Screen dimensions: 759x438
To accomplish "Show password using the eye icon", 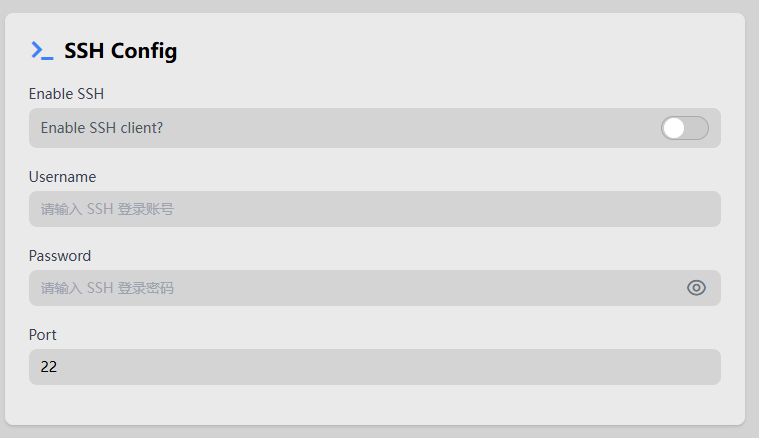I will point(696,288).
